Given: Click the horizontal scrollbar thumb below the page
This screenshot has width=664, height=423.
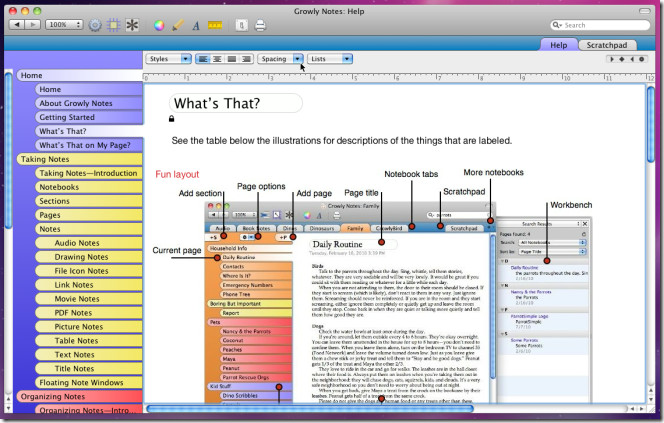Looking at the screenshot, I should tap(310, 409).
